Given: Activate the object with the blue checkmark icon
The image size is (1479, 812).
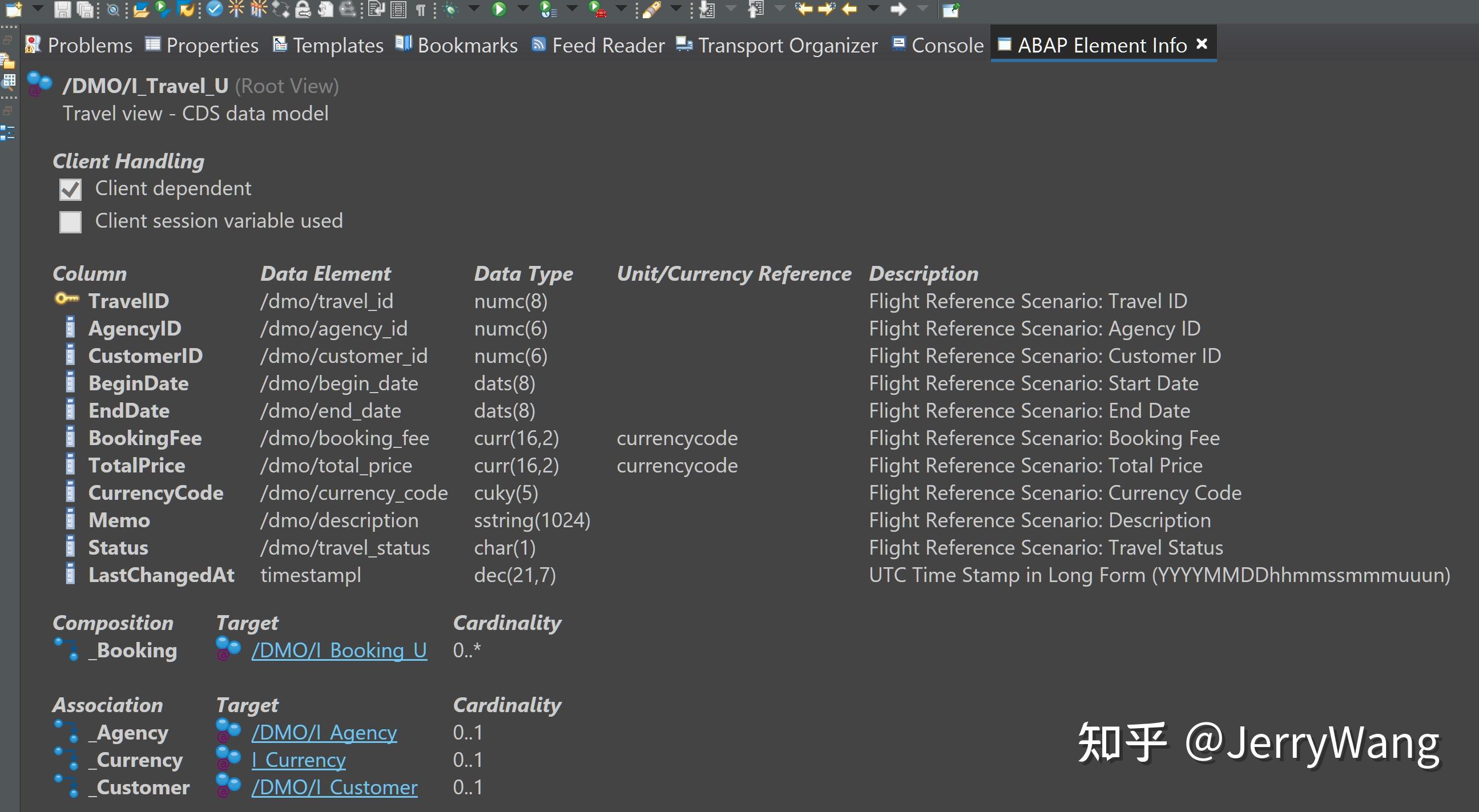Looking at the screenshot, I should 214,10.
